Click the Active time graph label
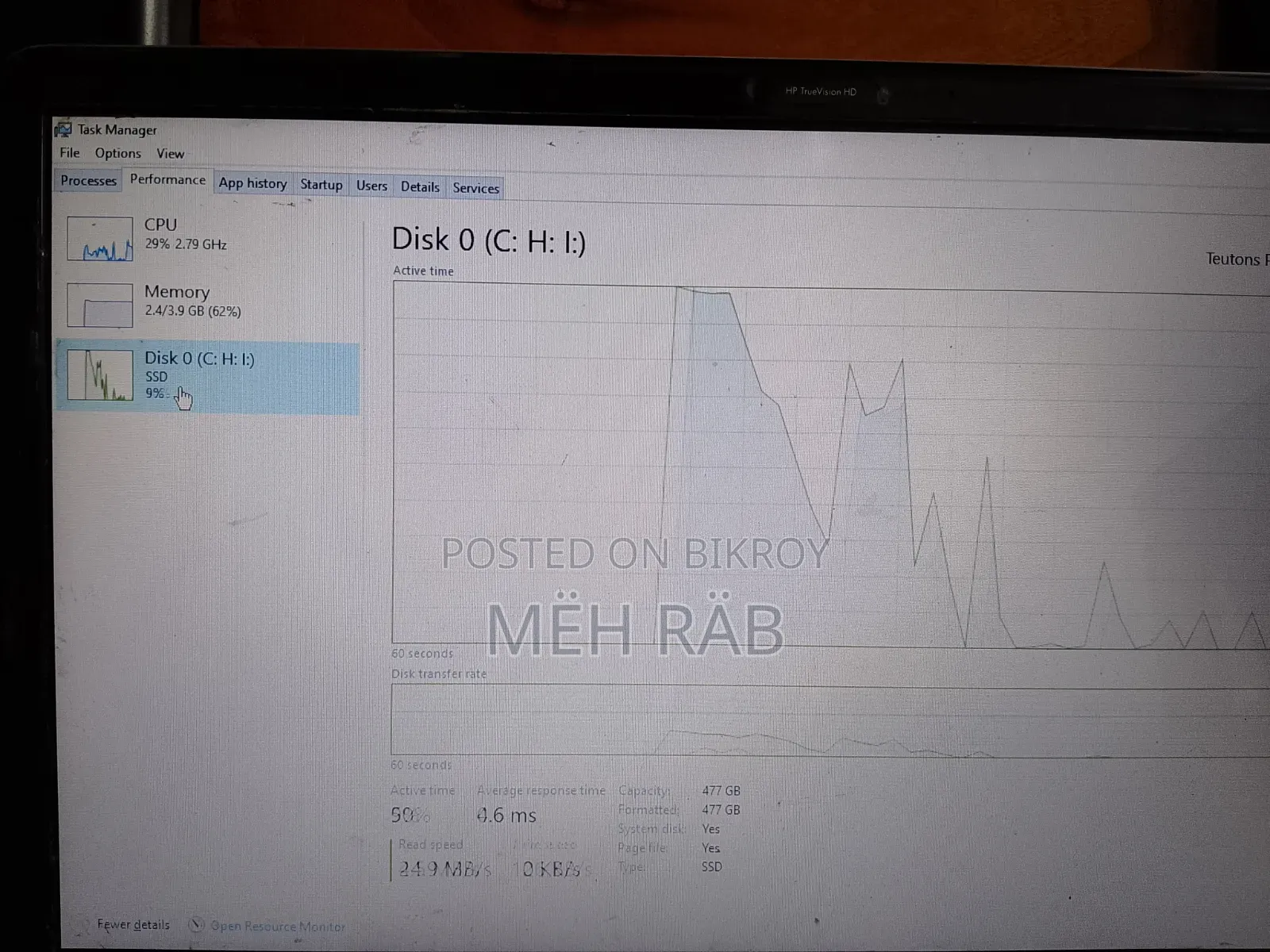This screenshot has width=1270, height=952. [x=423, y=271]
